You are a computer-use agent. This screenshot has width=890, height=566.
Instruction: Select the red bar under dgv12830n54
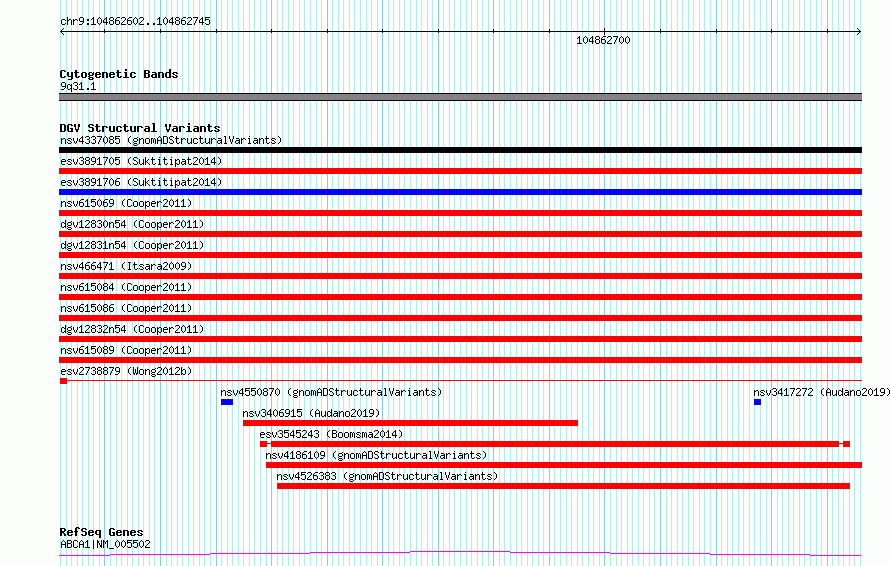(460, 234)
